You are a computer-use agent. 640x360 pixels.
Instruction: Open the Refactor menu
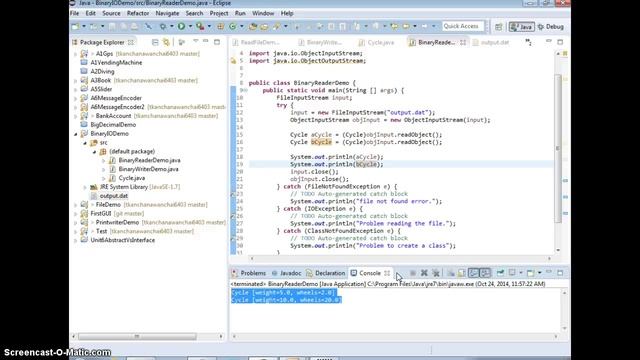coord(138,13)
